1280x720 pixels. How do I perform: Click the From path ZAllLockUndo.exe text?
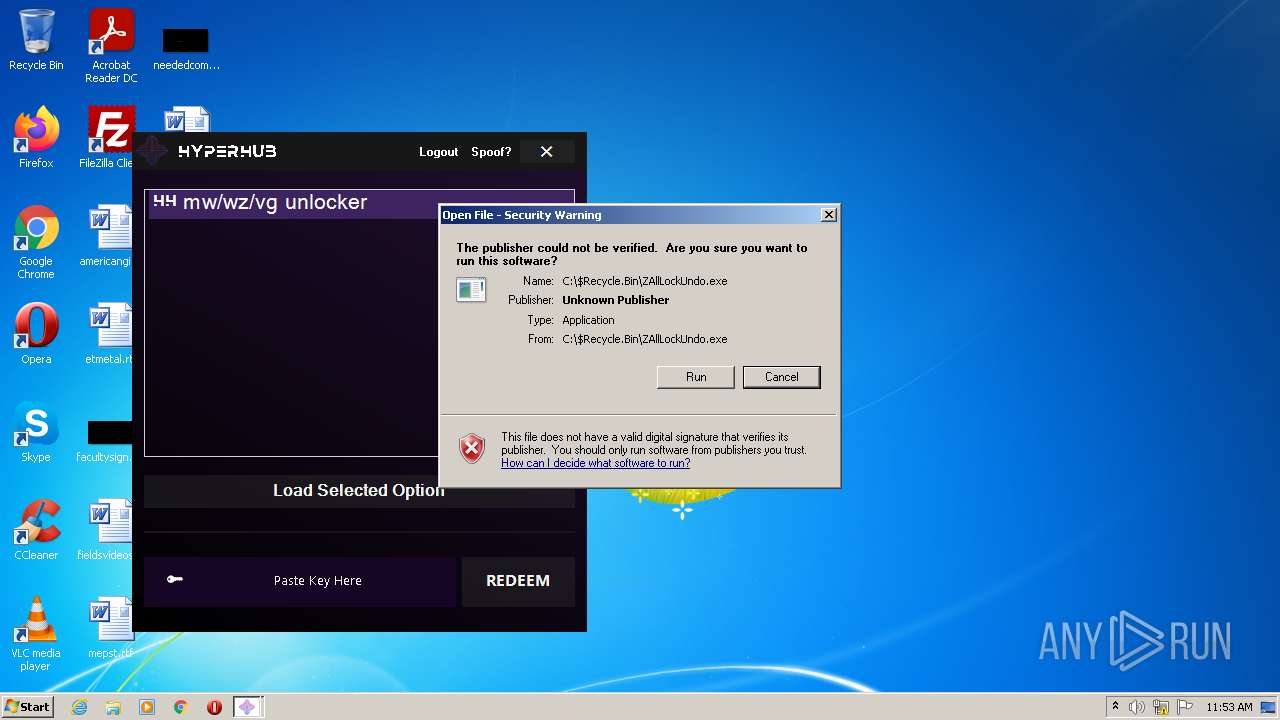(x=644, y=339)
